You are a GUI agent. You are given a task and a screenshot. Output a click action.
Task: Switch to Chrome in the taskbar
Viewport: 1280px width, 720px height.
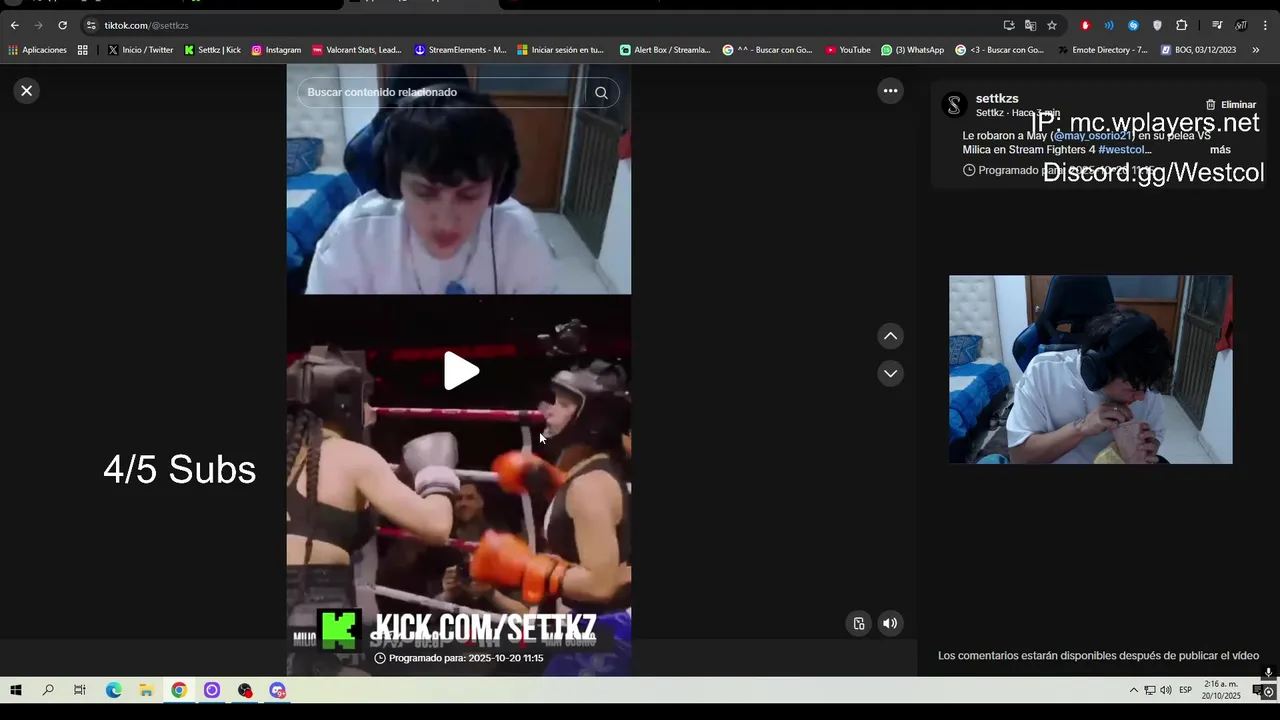(179, 690)
